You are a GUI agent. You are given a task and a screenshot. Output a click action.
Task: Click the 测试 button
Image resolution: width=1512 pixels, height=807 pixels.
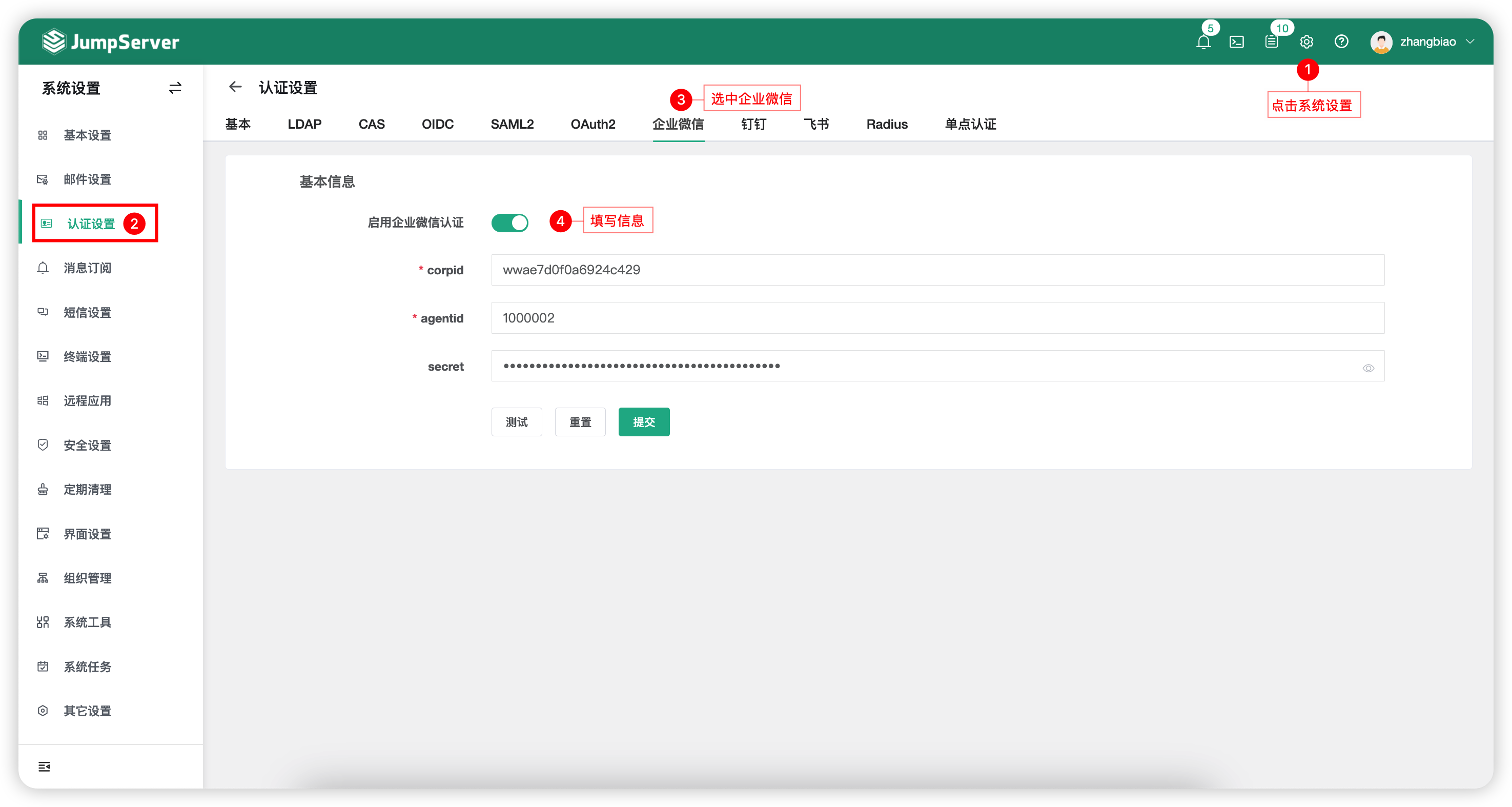517,422
